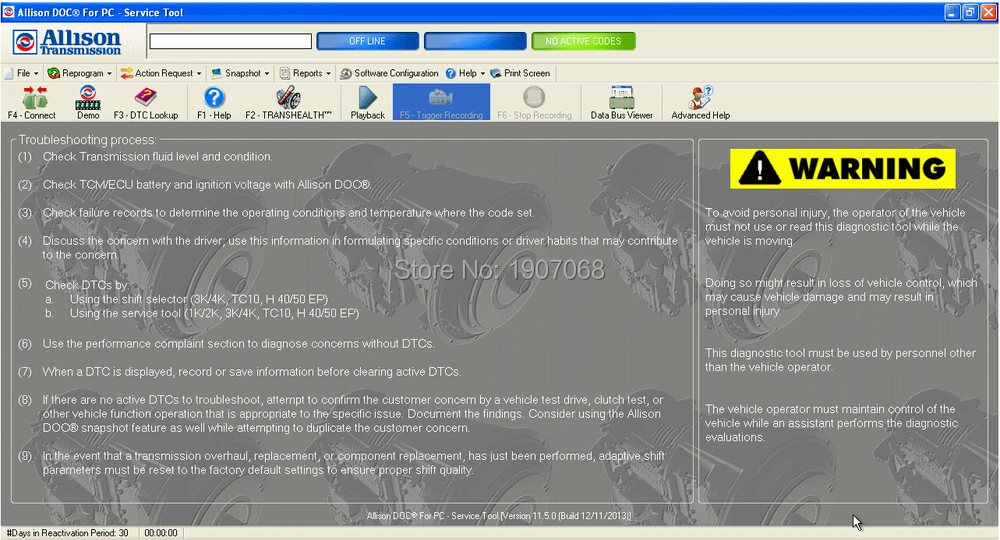Expand the Action Request dropdown arrow

pyautogui.click(x=199, y=74)
